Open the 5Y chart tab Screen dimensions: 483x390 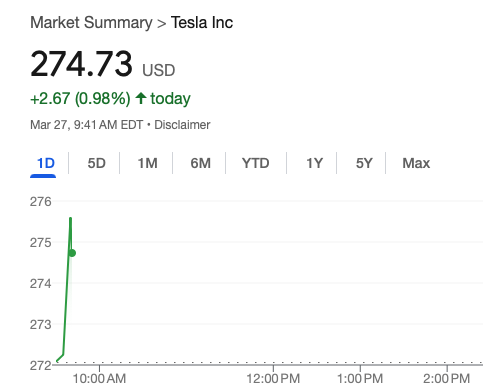[x=364, y=163]
